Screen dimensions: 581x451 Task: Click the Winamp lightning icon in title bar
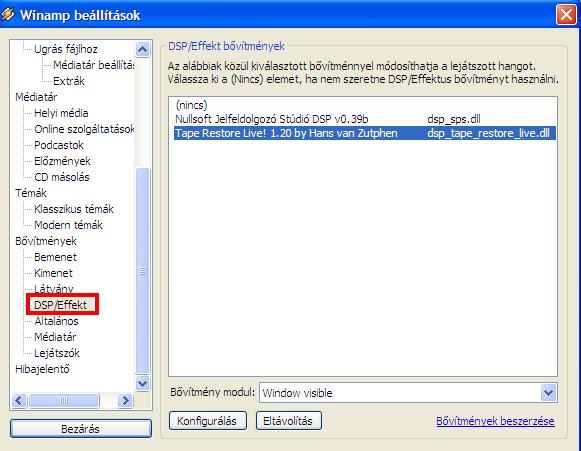[x=8, y=14]
